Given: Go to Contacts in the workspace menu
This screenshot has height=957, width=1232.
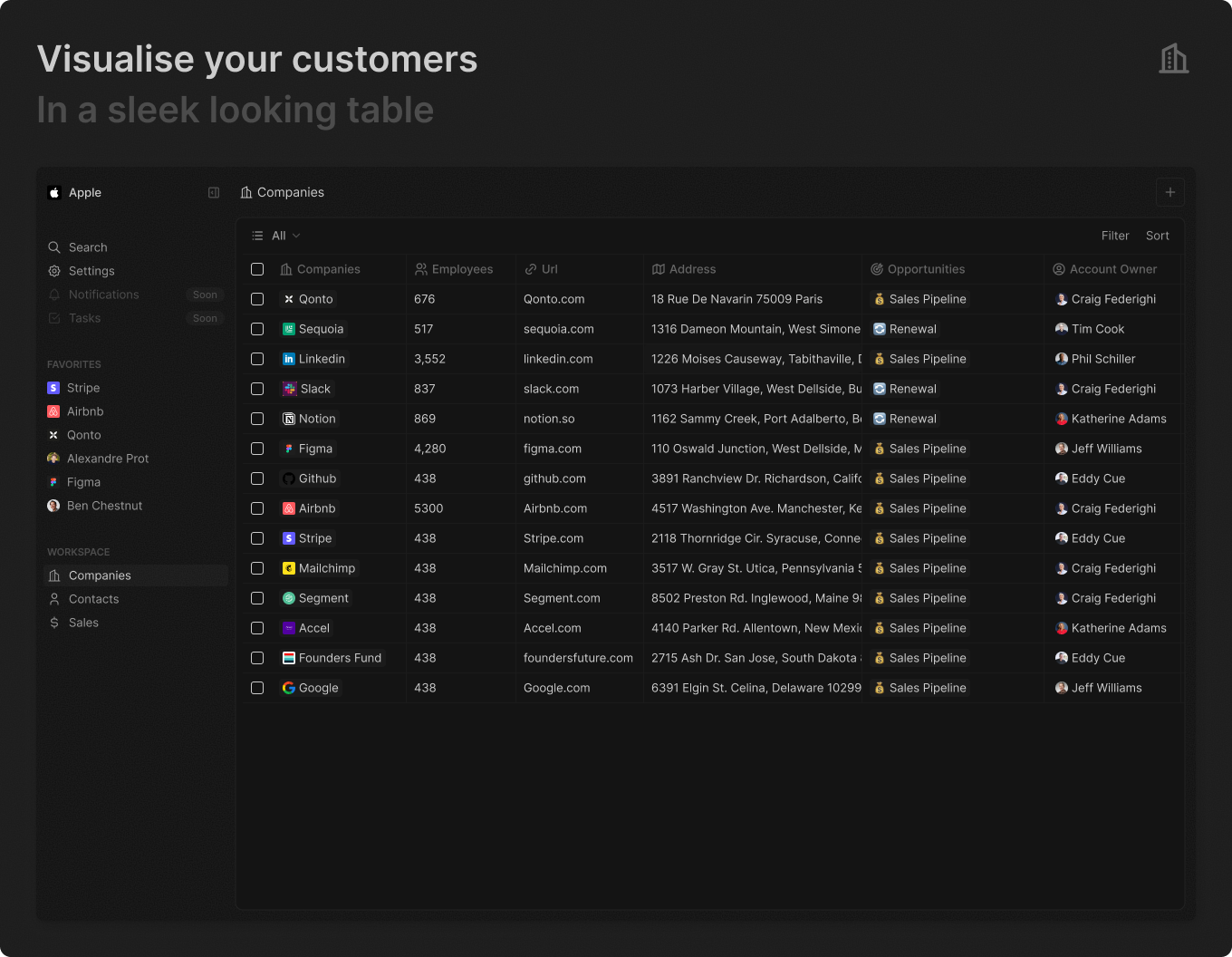Looking at the screenshot, I should point(93,599).
